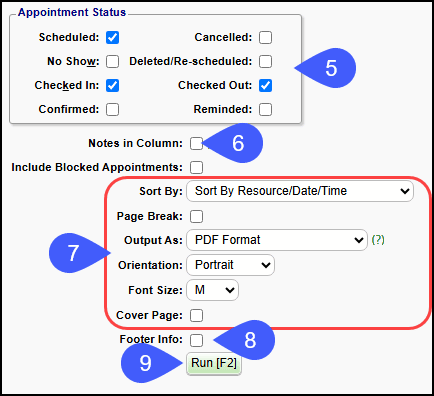
Task: Check the No Show checkbox
Action: tap(113, 61)
